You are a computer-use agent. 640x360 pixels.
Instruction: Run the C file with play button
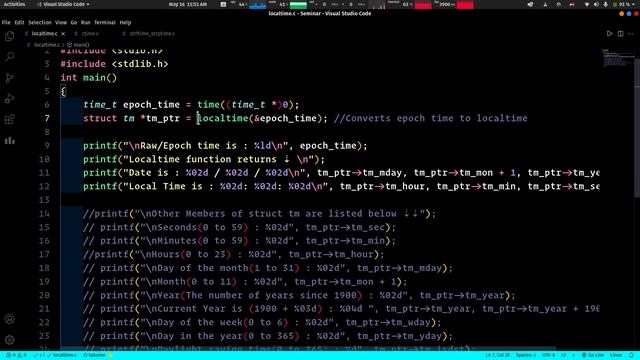tap(609, 33)
